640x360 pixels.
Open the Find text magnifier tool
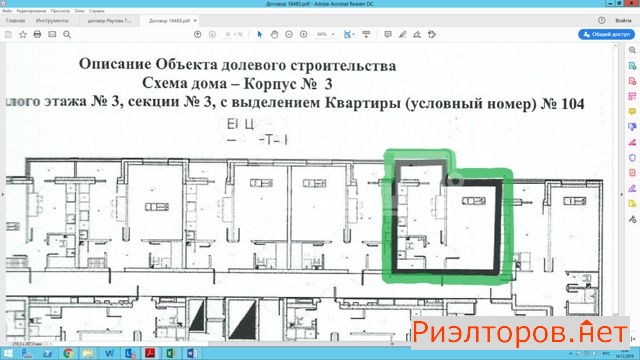67,35
